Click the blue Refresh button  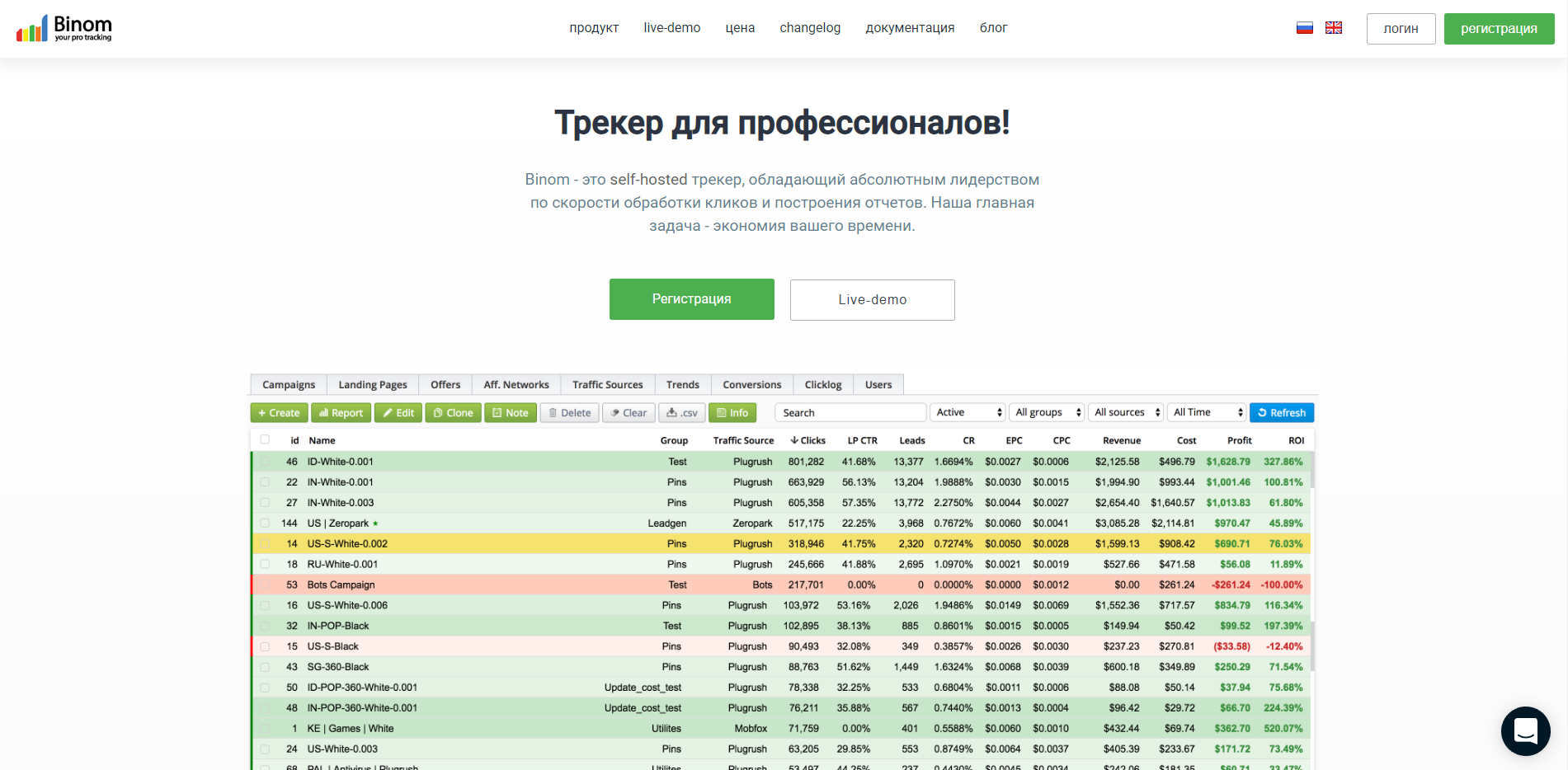coord(1282,413)
